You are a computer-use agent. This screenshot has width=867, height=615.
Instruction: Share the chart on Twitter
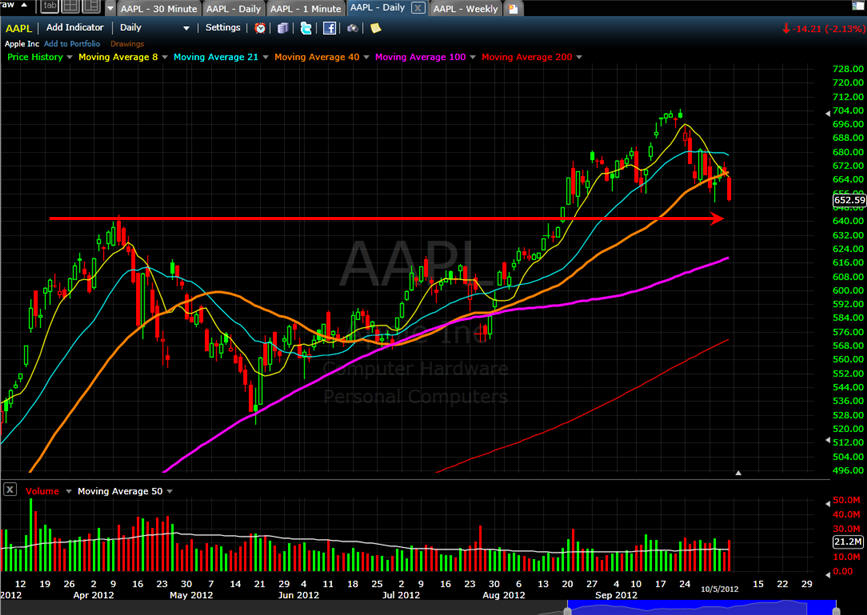[306, 28]
